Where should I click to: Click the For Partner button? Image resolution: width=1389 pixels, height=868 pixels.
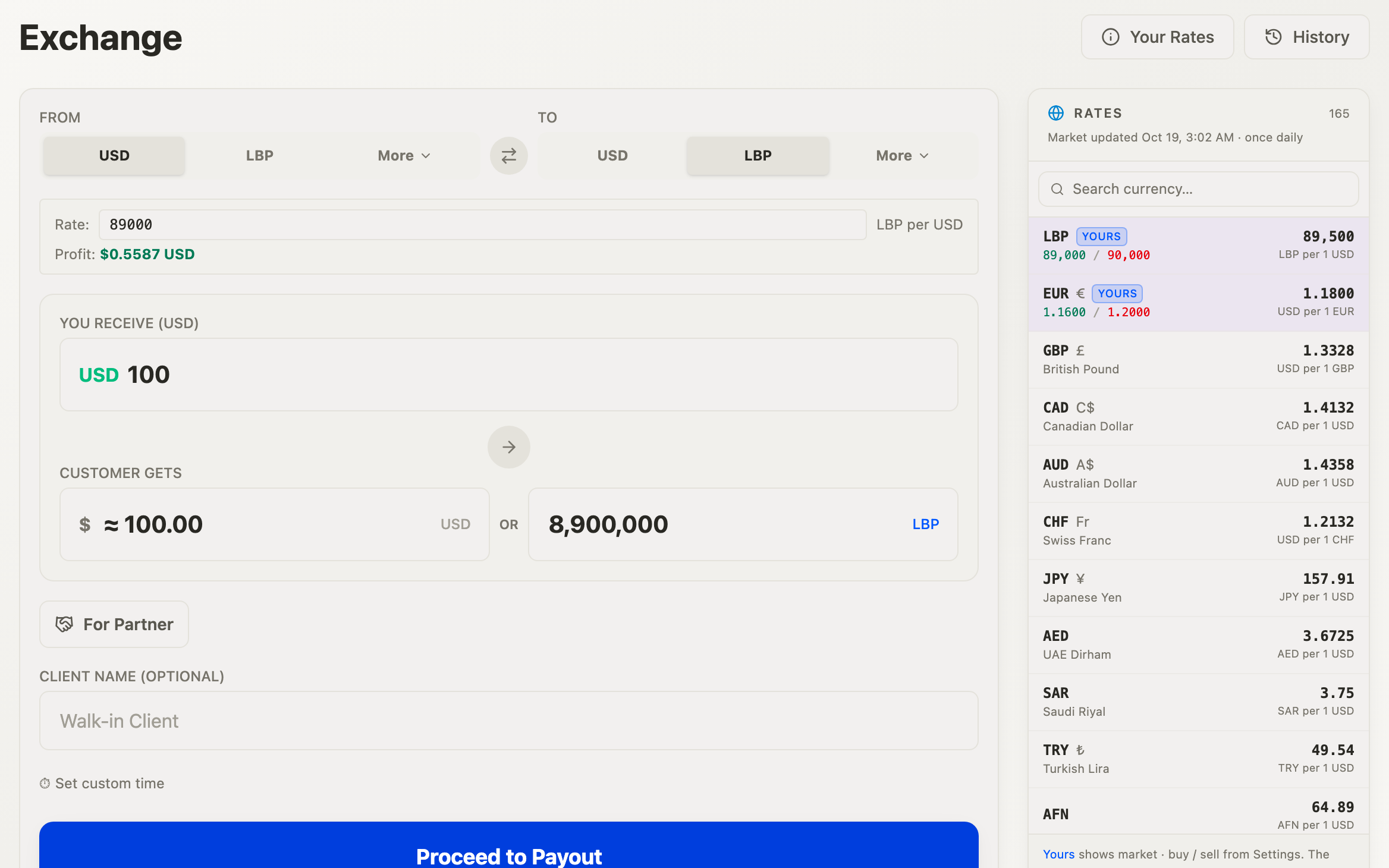coord(114,624)
